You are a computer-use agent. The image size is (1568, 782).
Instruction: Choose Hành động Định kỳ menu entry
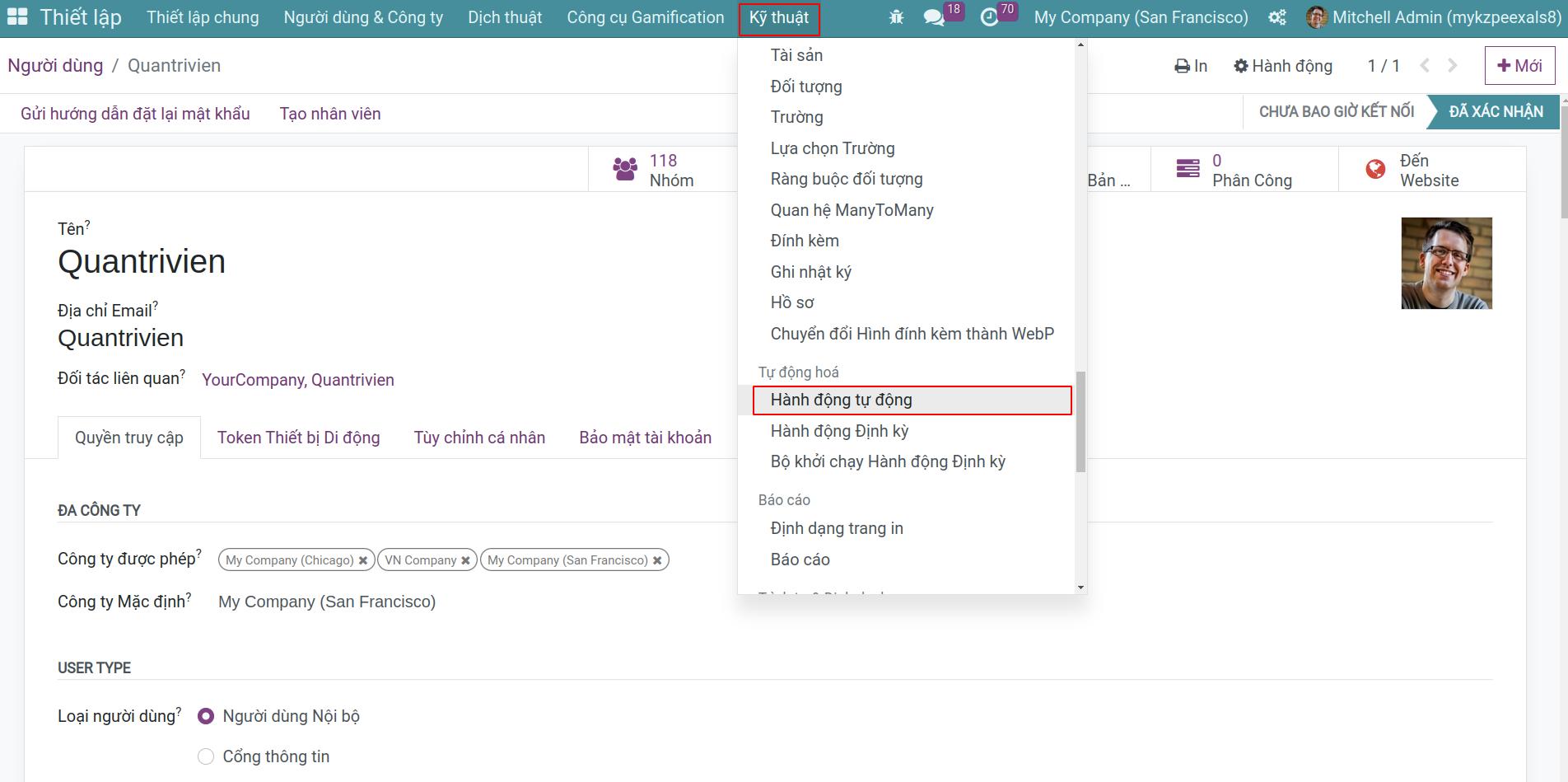coord(839,431)
